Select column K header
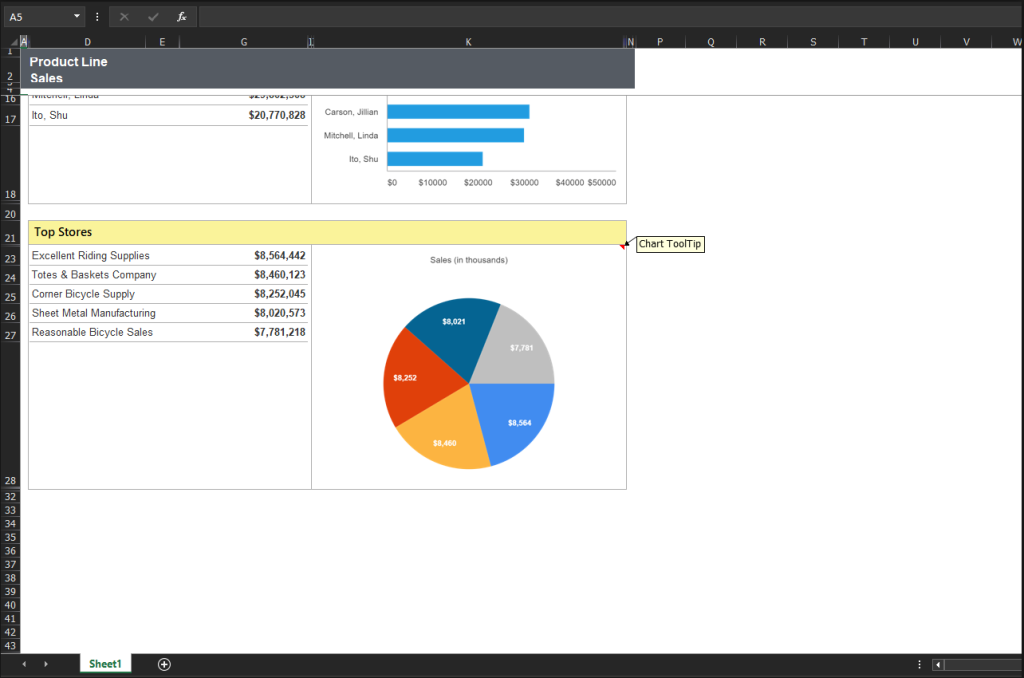Image resolution: width=1024 pixels, height=678 pixels. pyautogui.click(x=468, y=42)
